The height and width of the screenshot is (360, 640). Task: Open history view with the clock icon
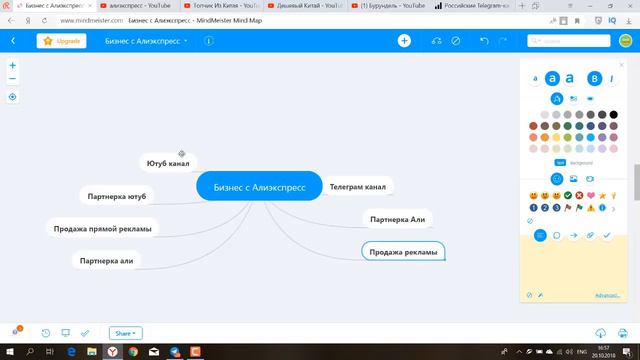click(x=46, y=333)
